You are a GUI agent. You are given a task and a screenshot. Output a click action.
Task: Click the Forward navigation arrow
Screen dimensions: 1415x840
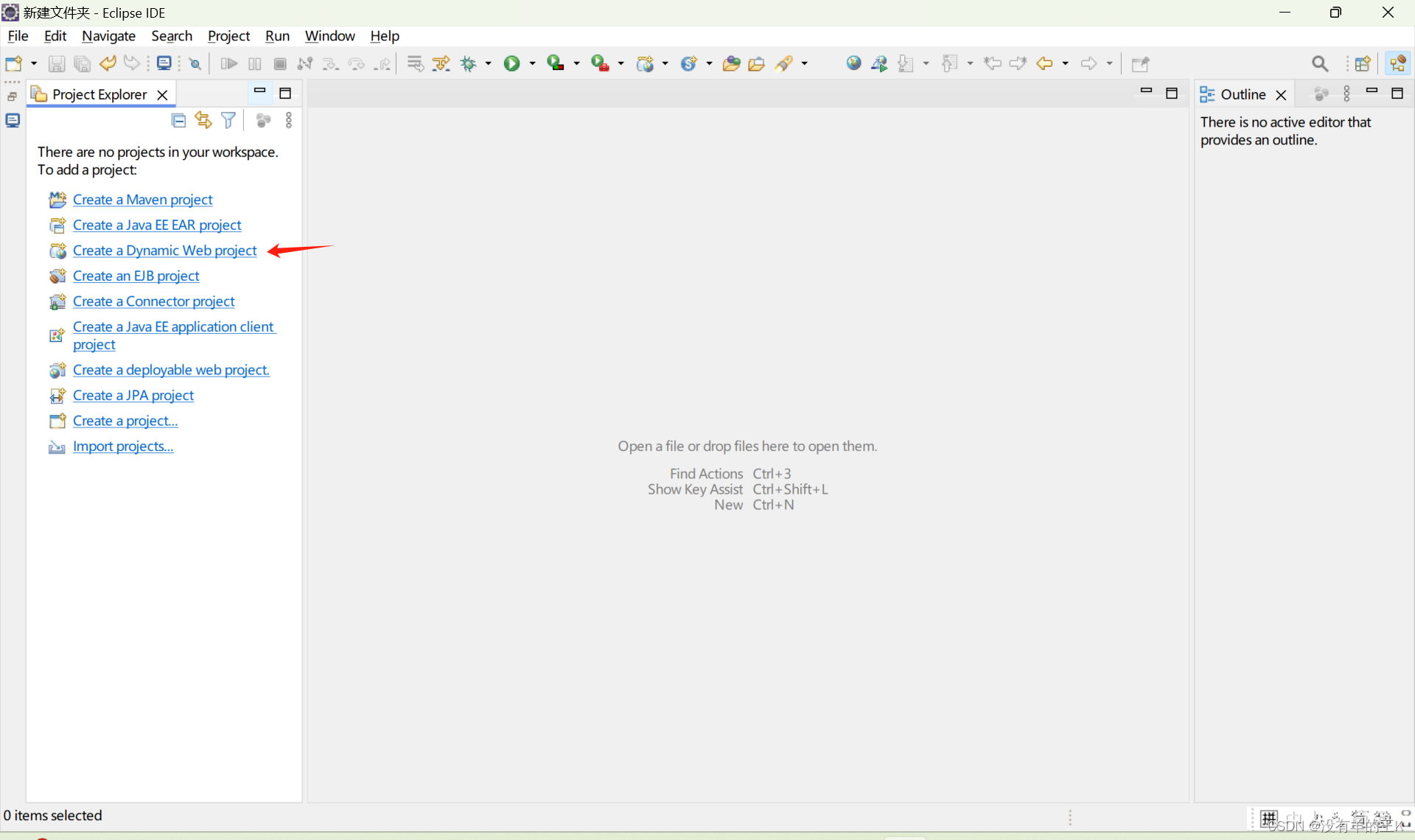(x=1089, y=64)
